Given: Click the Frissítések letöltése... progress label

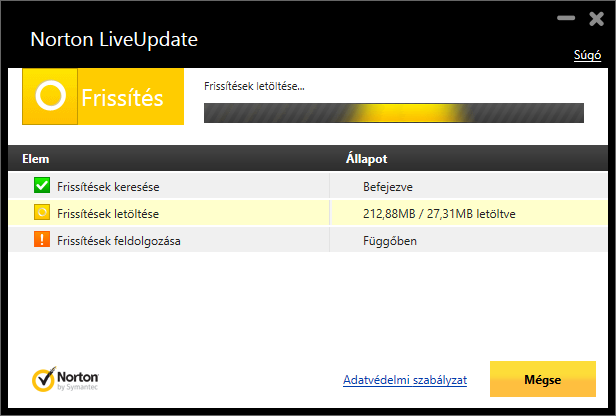Looking at the screenshot, I should 254,86.
